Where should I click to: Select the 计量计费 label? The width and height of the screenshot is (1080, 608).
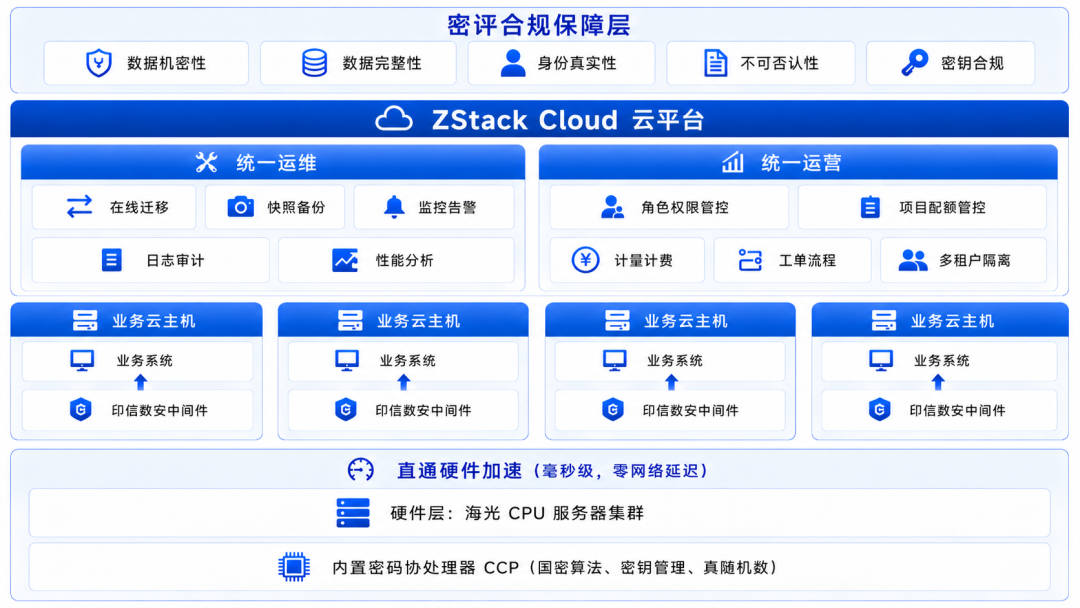pos(643,260)
